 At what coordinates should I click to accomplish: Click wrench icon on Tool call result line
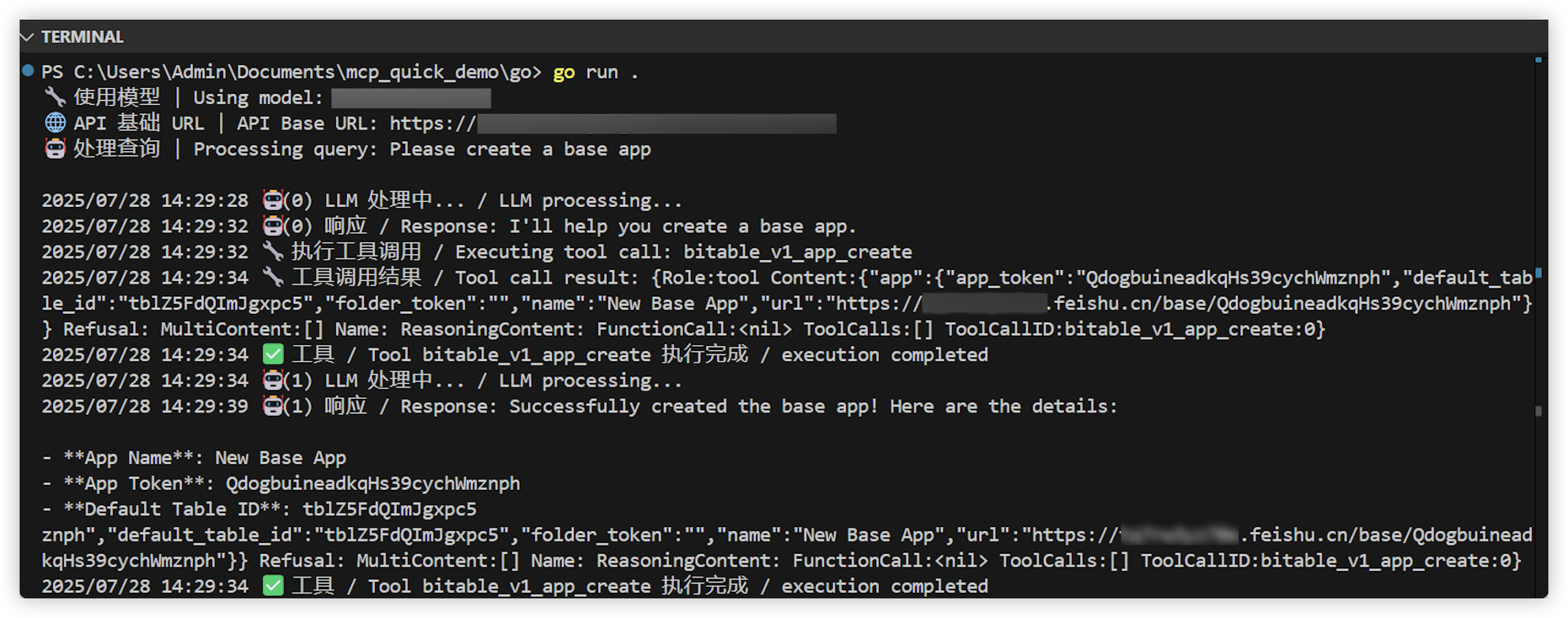272,277
